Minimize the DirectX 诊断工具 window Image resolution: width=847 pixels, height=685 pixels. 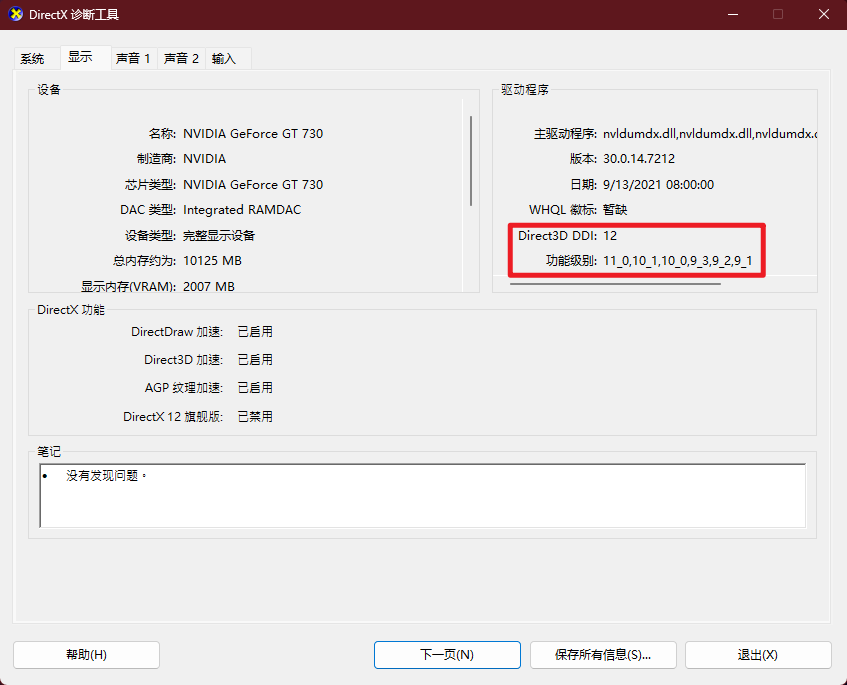733,14
